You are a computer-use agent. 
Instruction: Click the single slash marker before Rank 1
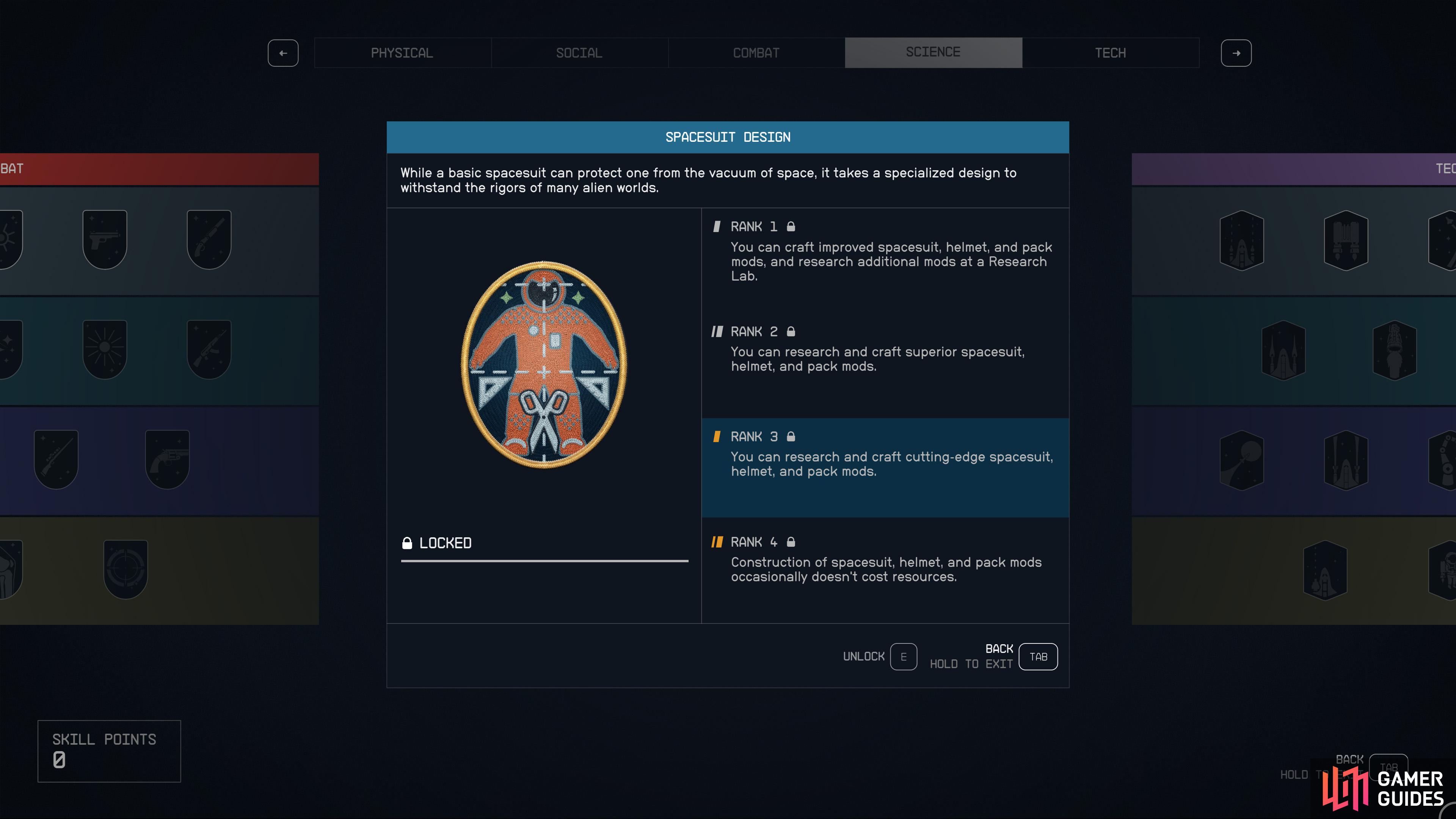[717, 227]
